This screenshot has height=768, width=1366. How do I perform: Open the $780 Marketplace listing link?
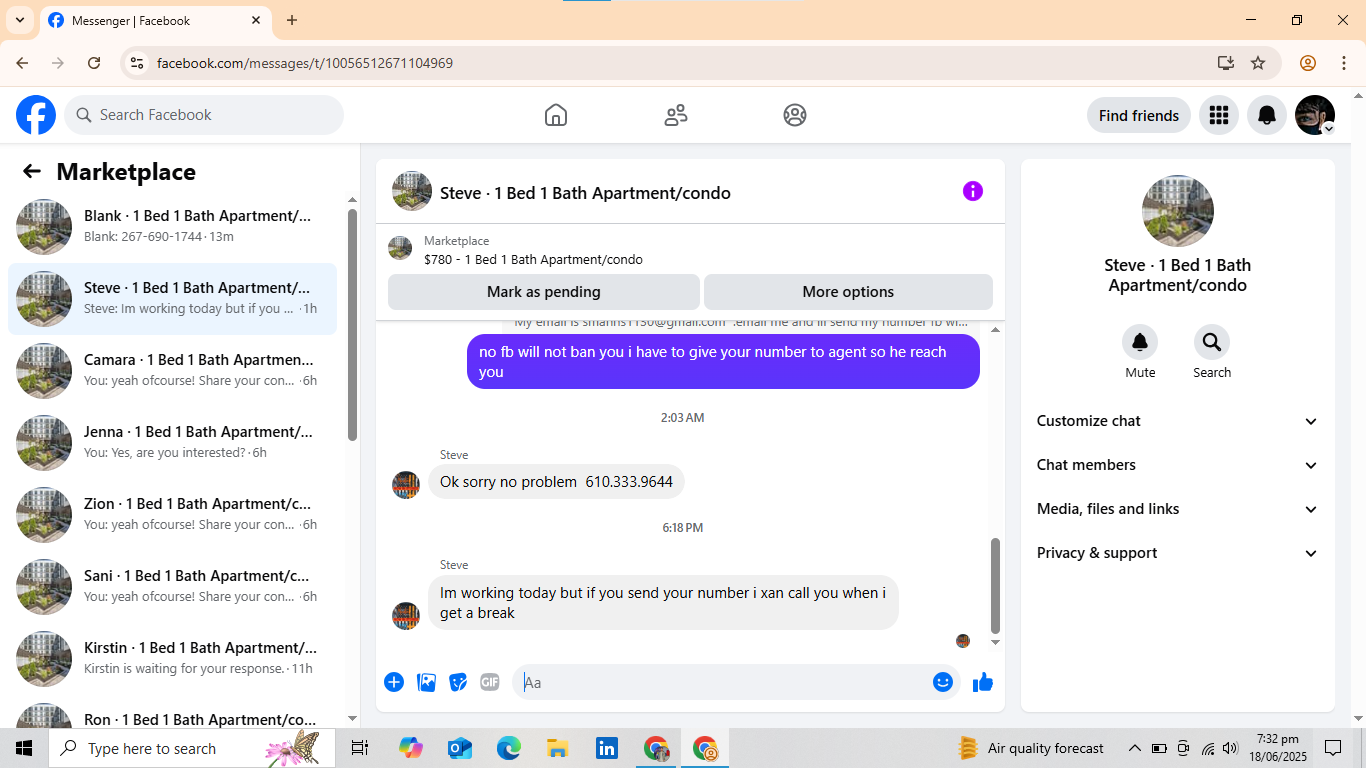pyautogui.click(x=533, y=260)
